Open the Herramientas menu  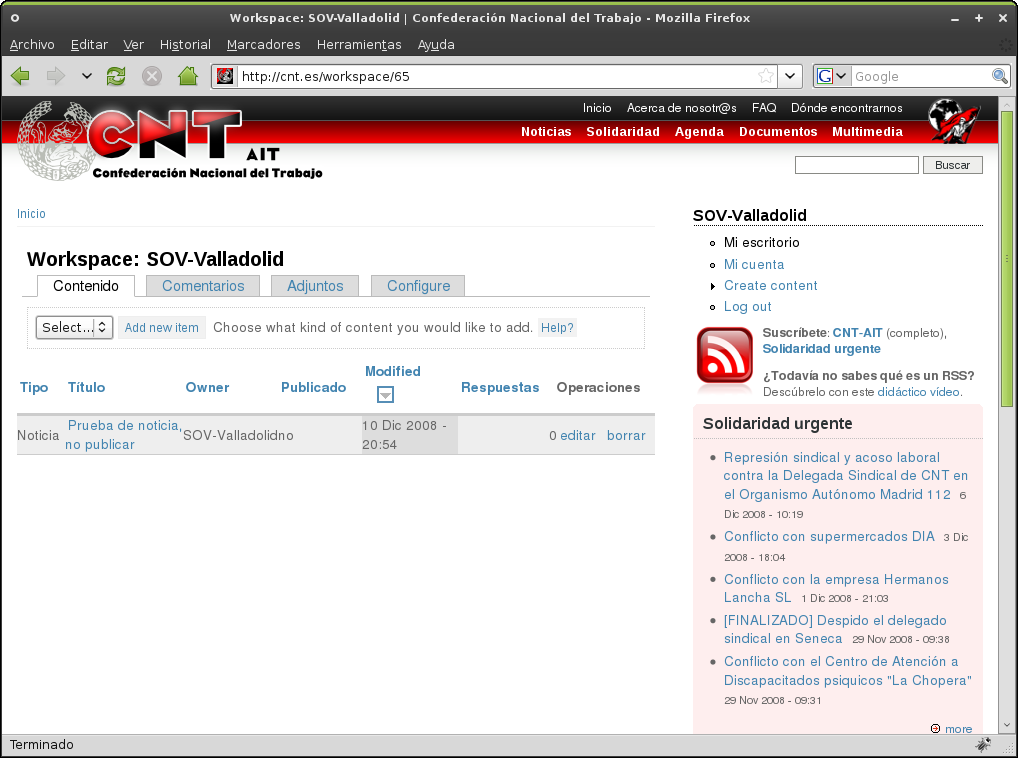click(359, 45)
